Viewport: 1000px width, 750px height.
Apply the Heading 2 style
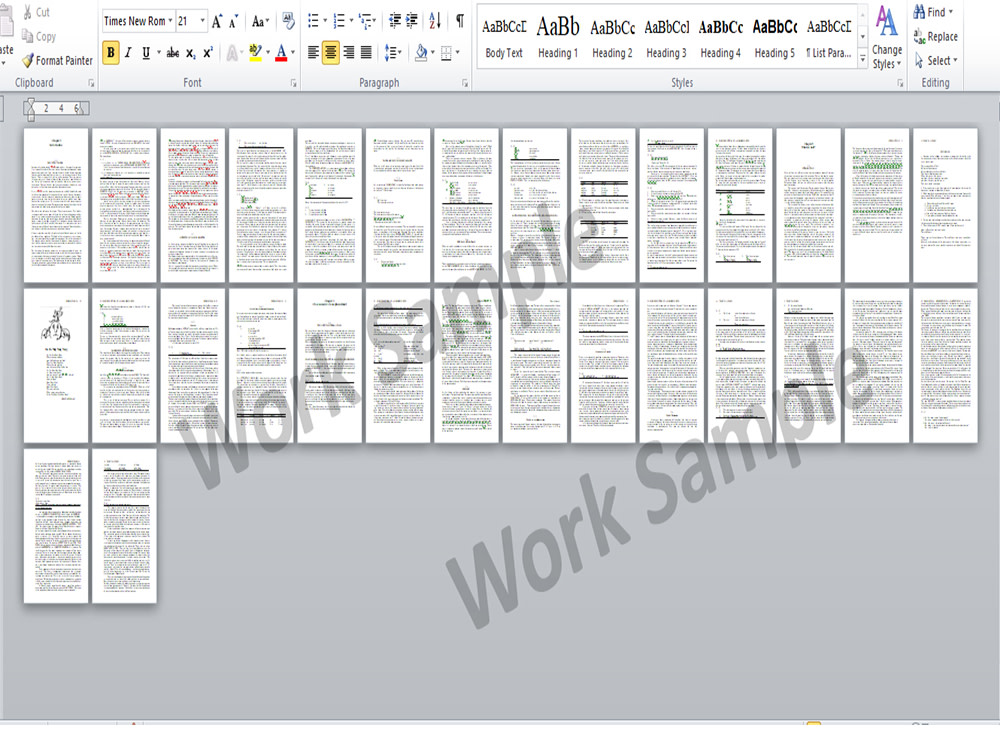point(612,37)
